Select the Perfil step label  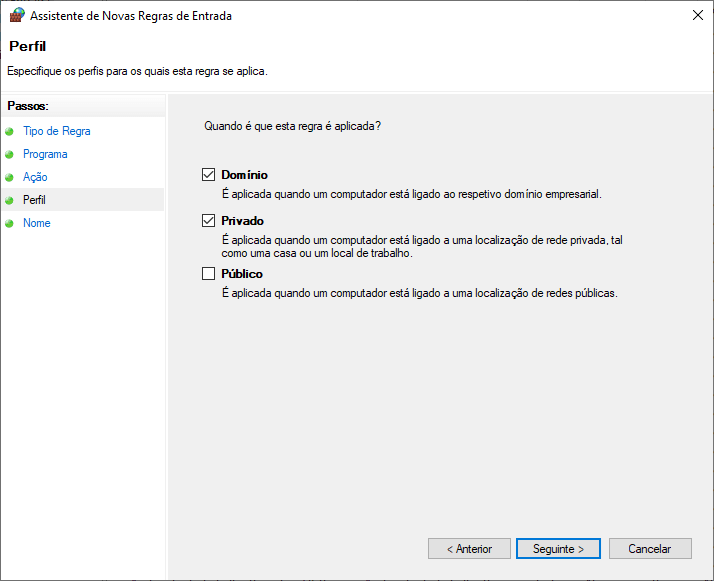pyautogui.click(x=34, y=200)
